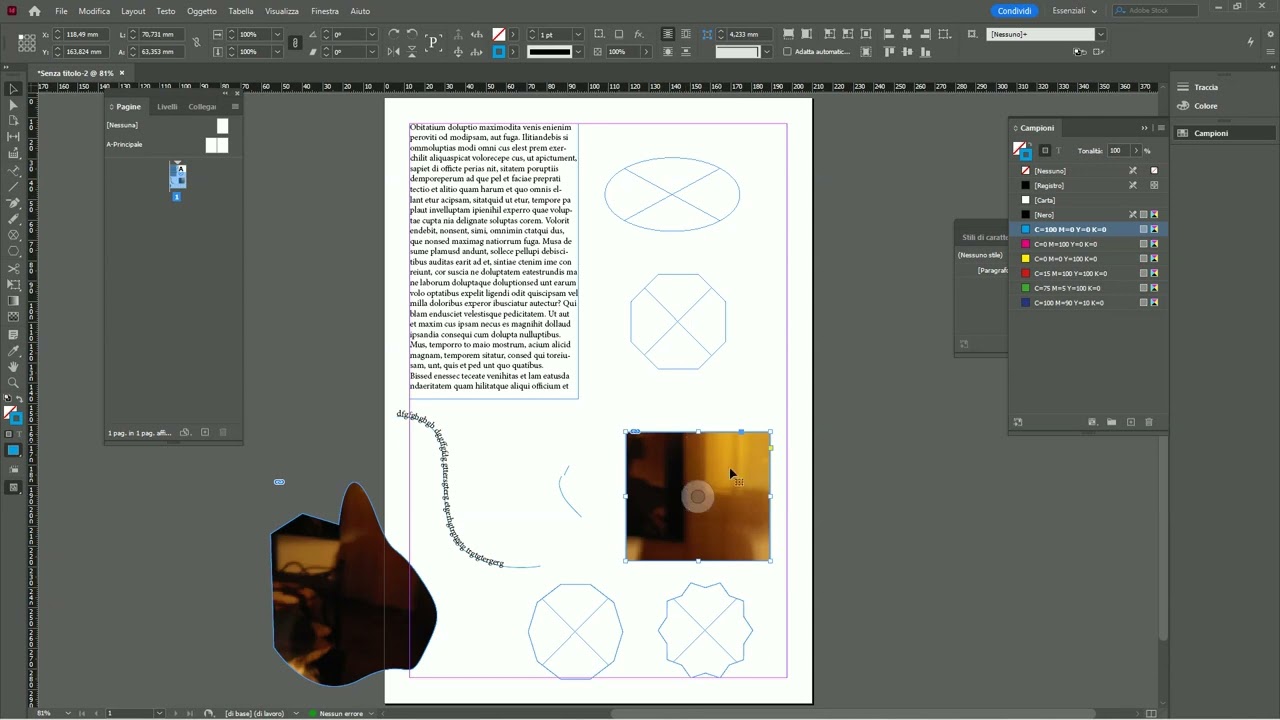Rotate selection 90° counter-clockwise

click(x=412, y=34)
